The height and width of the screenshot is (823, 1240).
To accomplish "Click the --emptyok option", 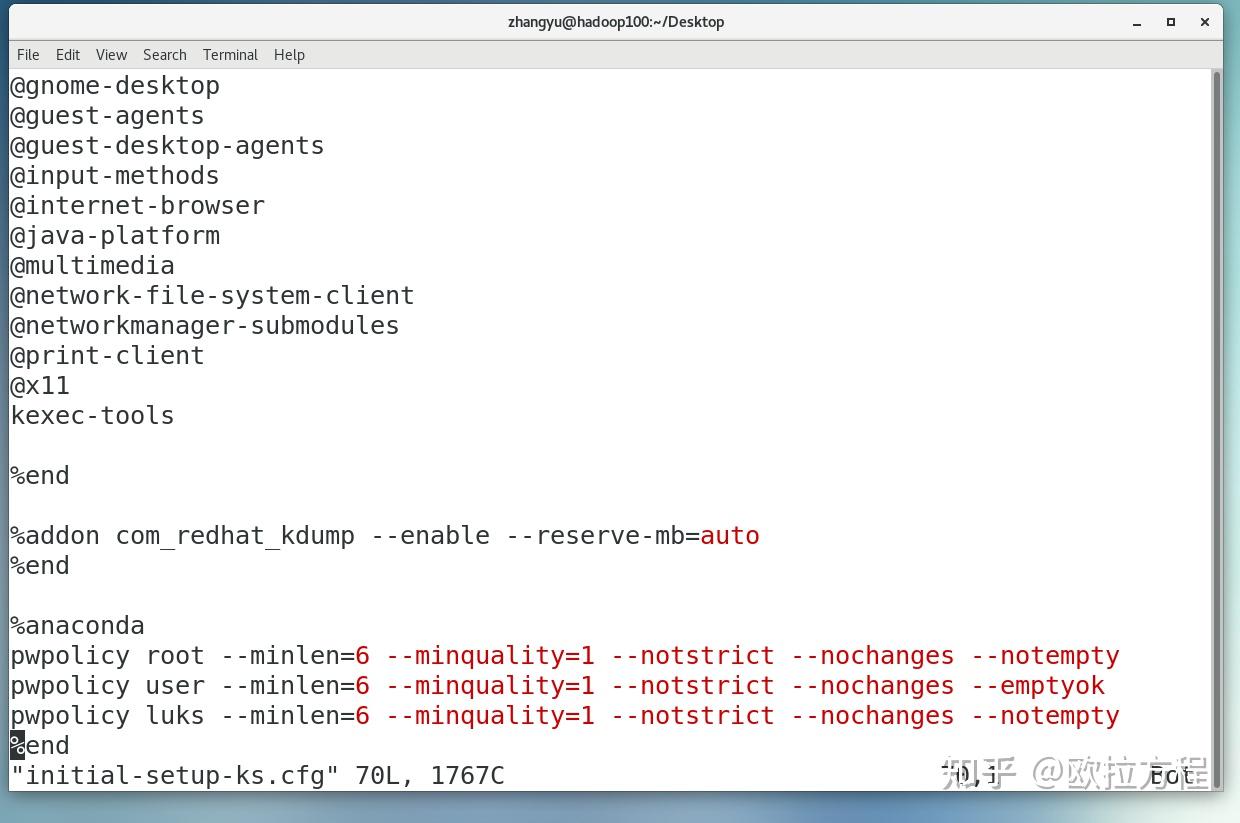I will pos(1037,686).
